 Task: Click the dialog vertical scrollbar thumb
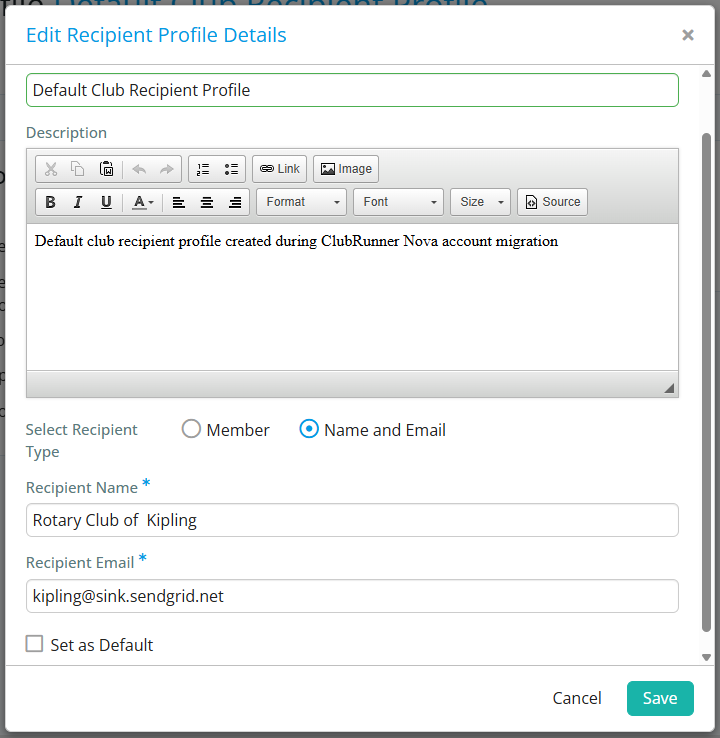(x=706, y=383)
